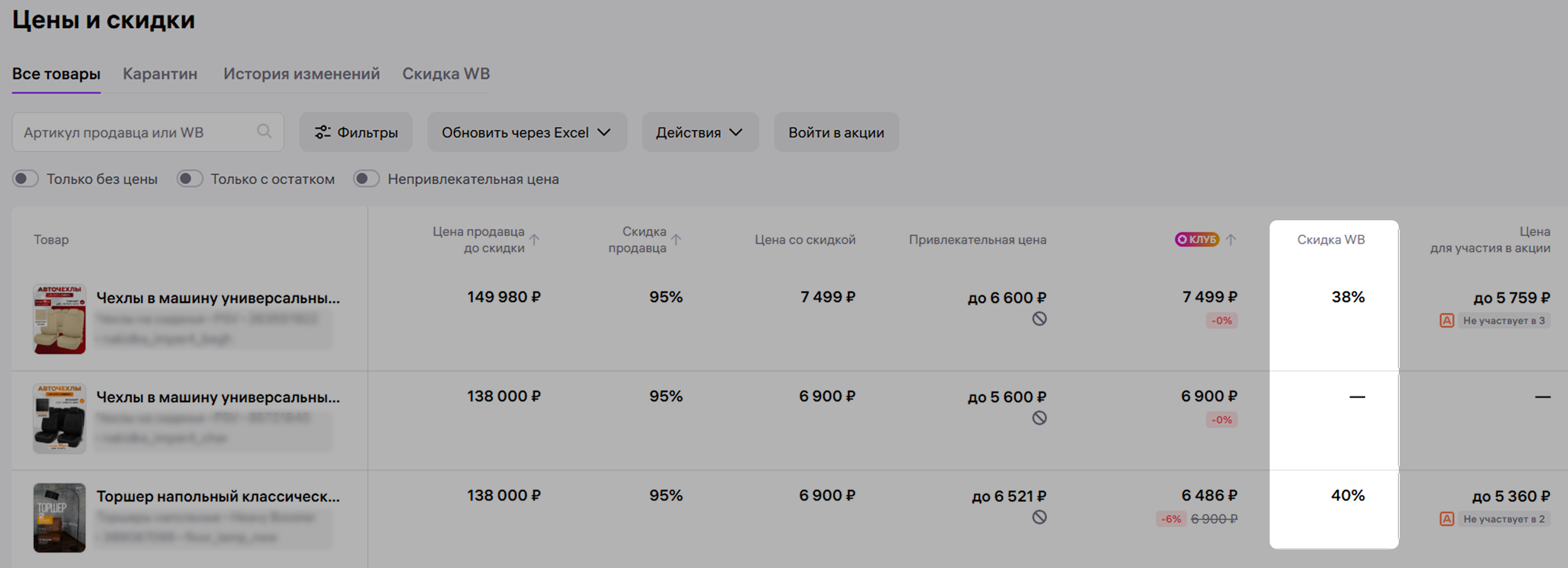The image size is (1568, 568).
Task: Open the Торшер напольный product thumbnail
Action: (60, 517)
